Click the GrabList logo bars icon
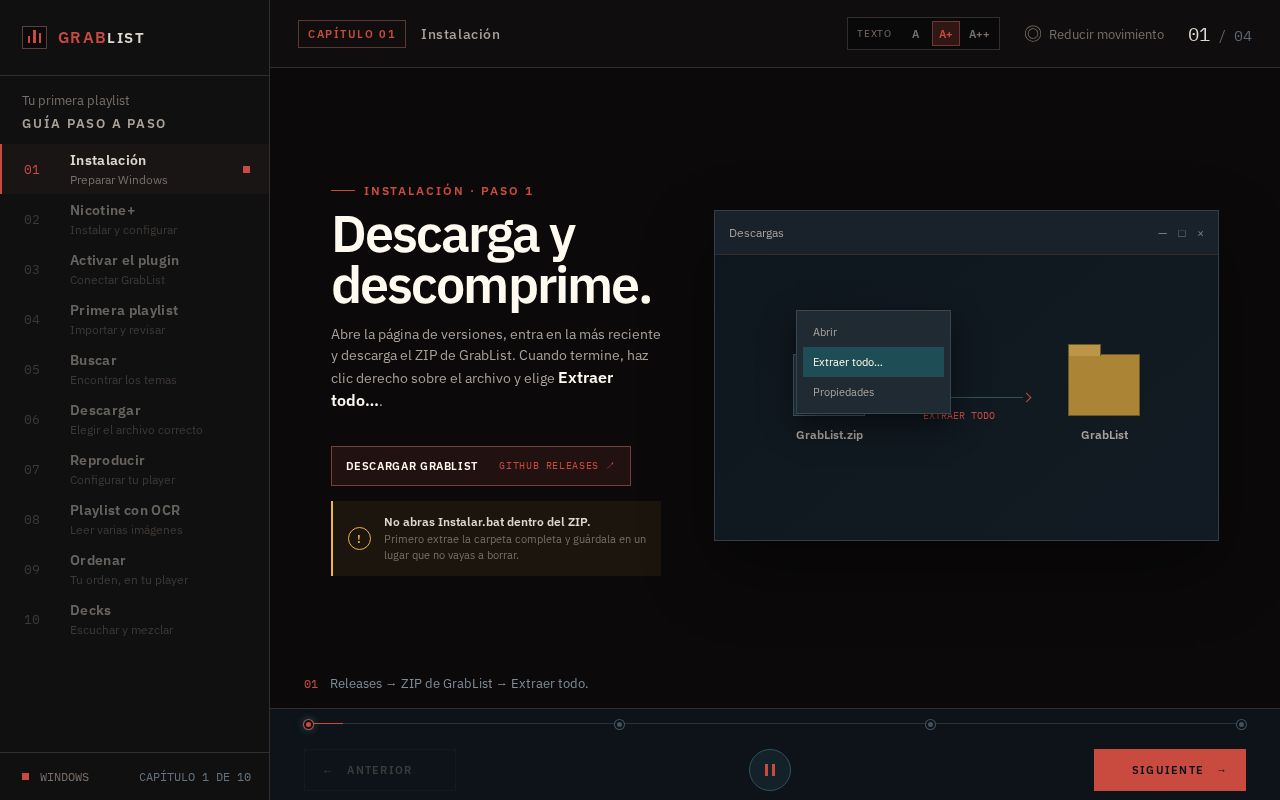Viewport: 1280px width, 800px height. 34,38
